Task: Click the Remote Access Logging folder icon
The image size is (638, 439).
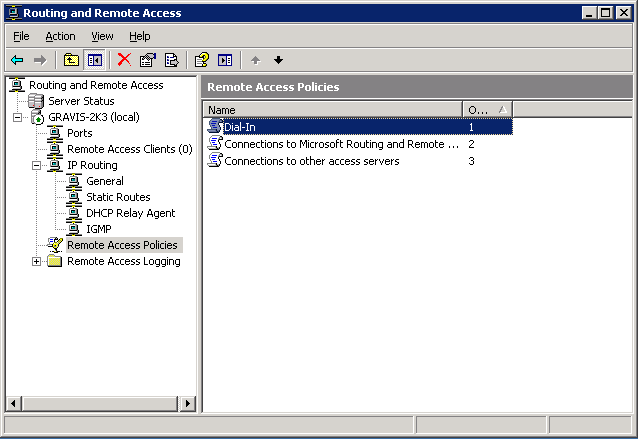Action: (55, 261)
